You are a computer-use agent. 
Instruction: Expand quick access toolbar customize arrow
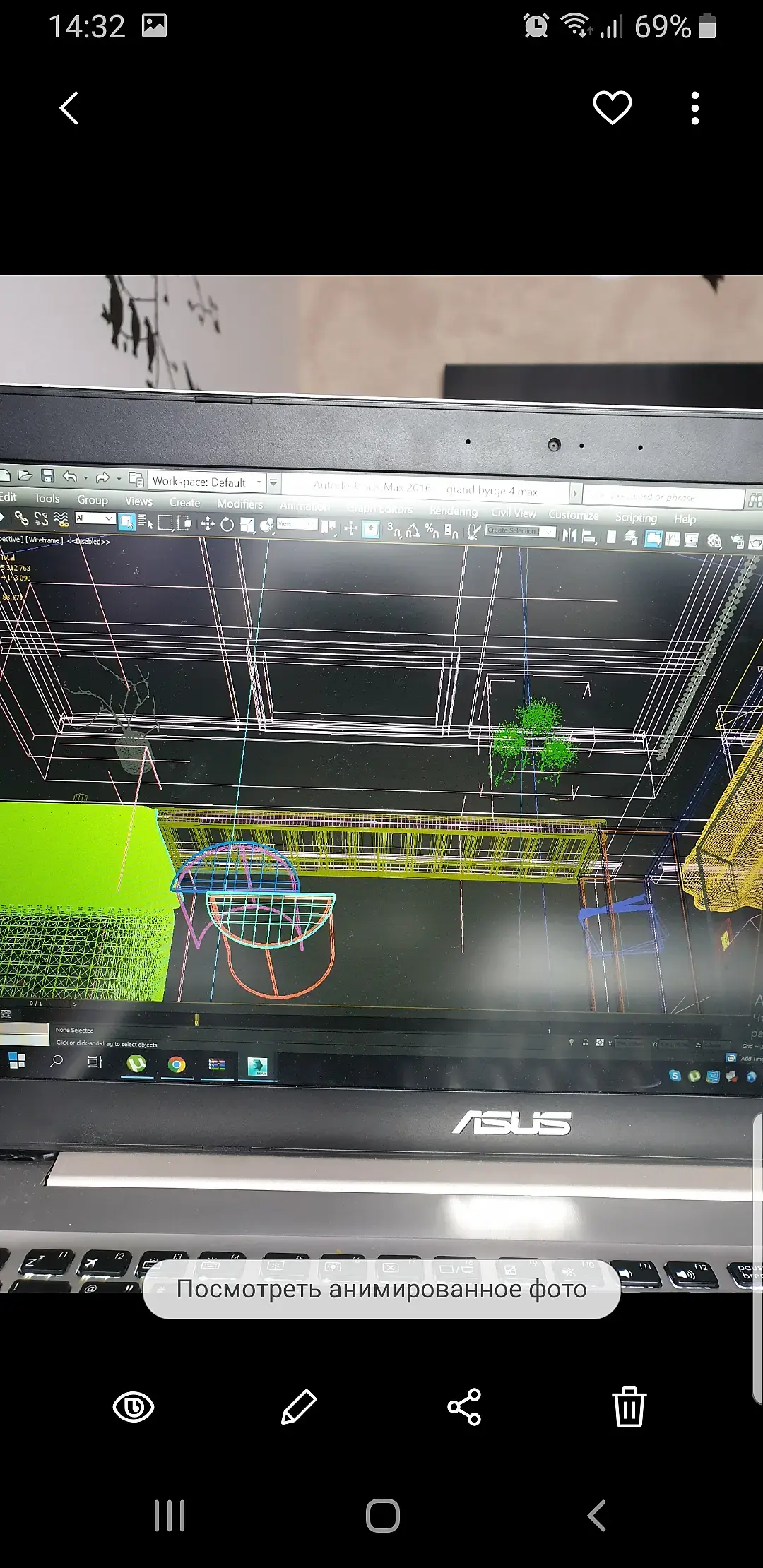tap(274, 482)
